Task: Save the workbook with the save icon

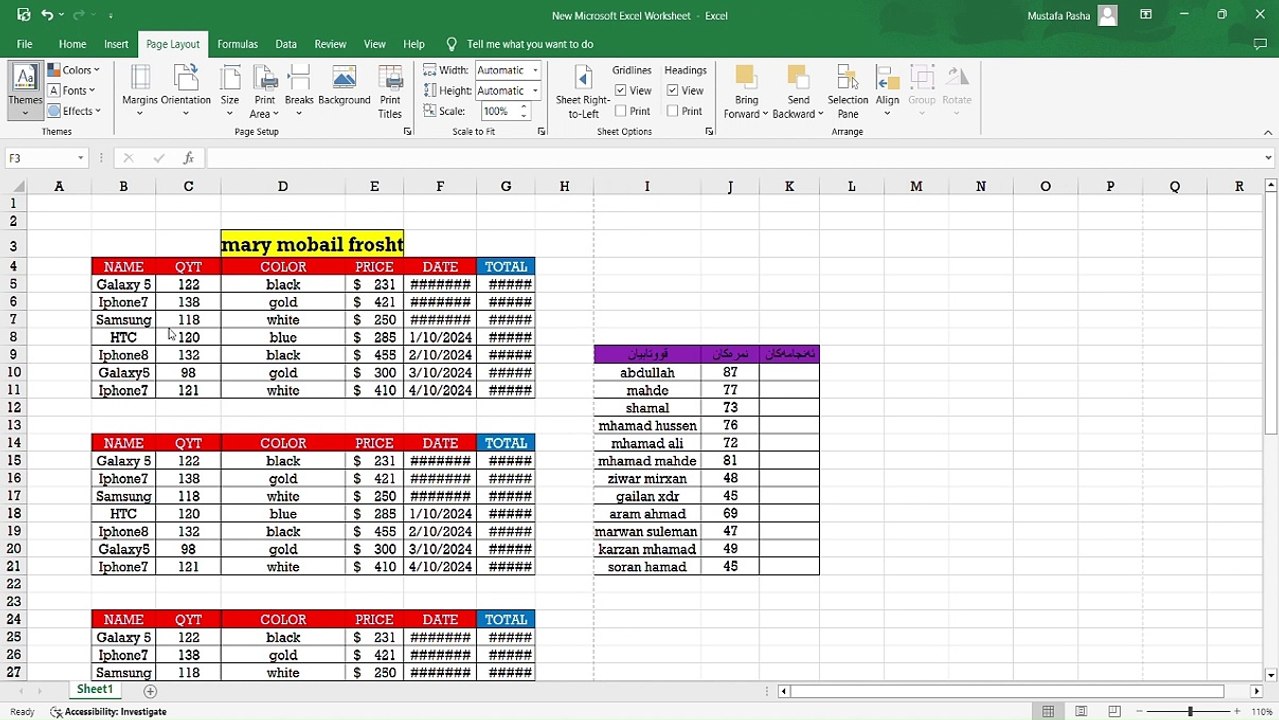Action: [24, 15]
